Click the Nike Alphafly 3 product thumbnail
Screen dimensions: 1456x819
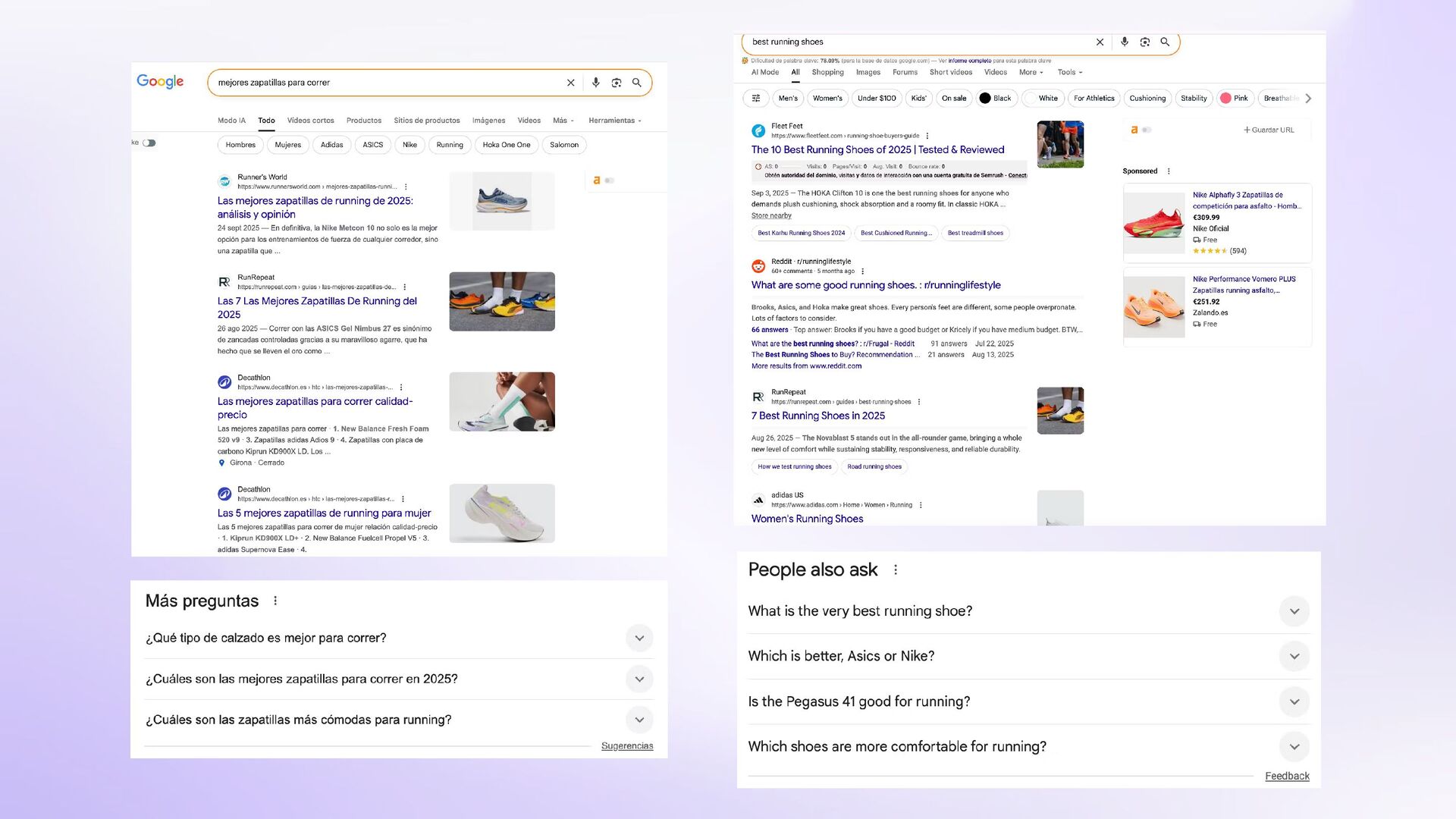click(x=1153, y=223)
